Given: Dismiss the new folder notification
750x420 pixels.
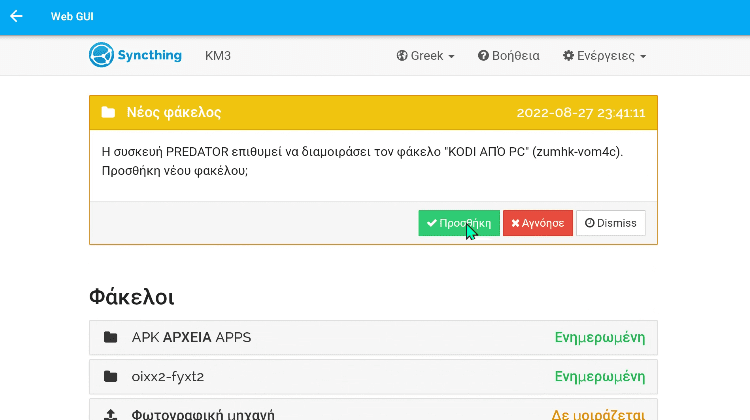Looking at the screenshot, I should pos(611,223).
